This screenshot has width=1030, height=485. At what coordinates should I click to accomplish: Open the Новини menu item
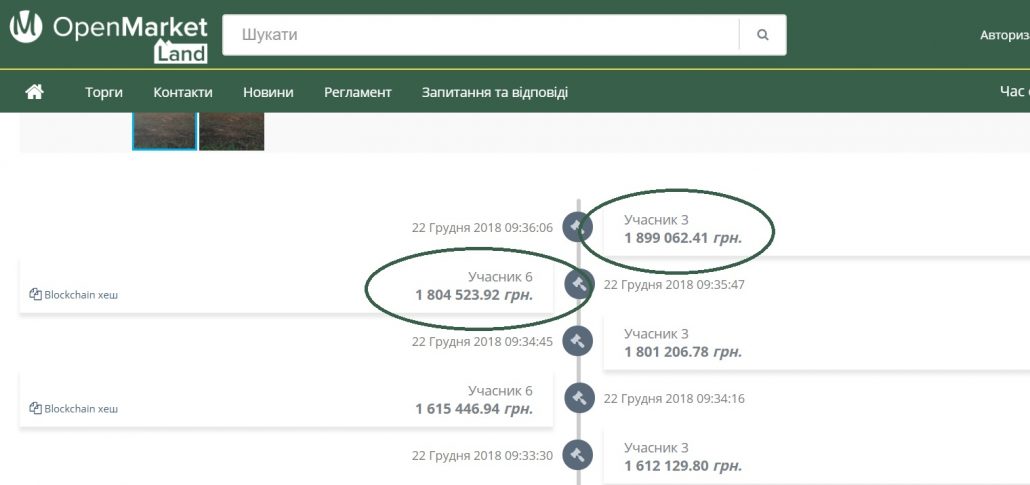pyautogui.click(x=268, y=93)
